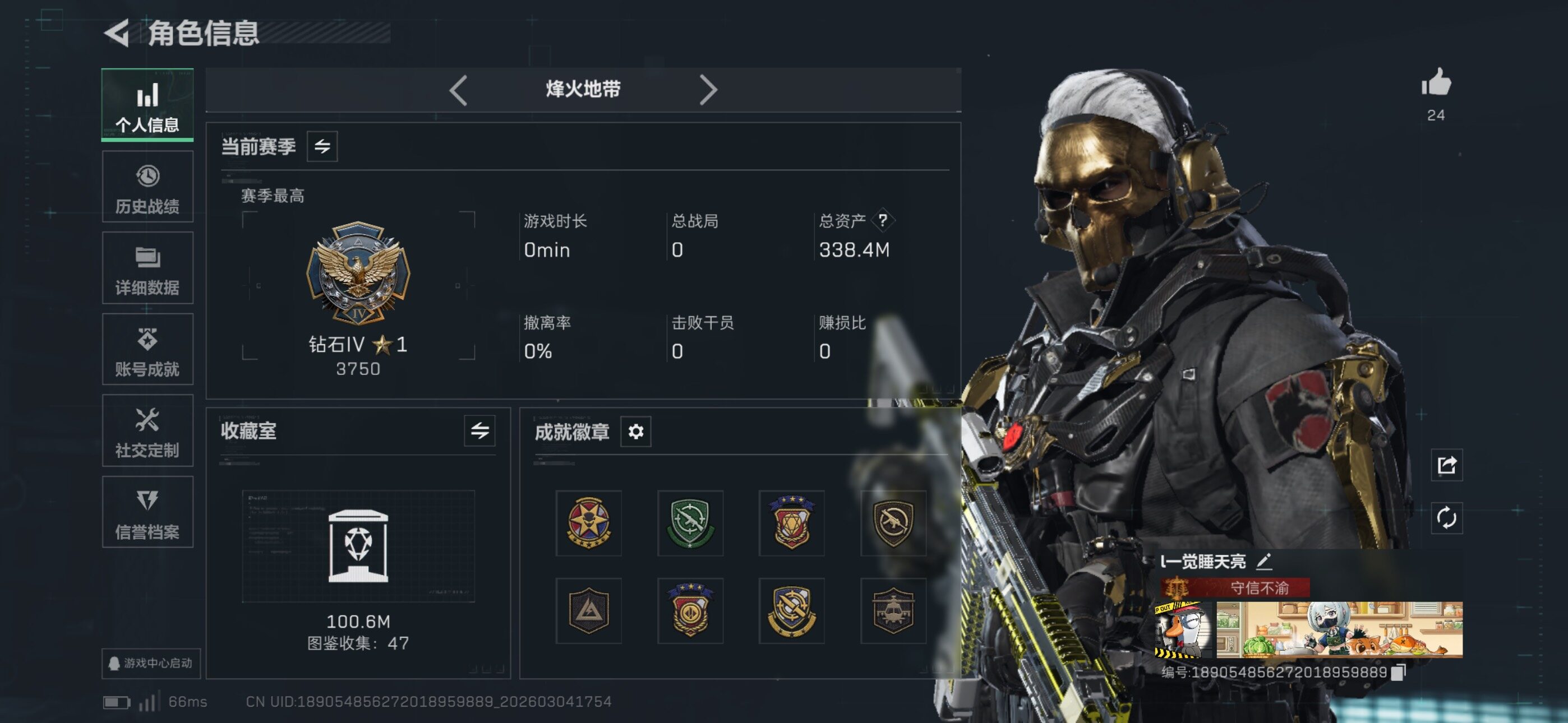
Task: Click the kitchen-themed profile banner
Action: [x=1339, y=629]
